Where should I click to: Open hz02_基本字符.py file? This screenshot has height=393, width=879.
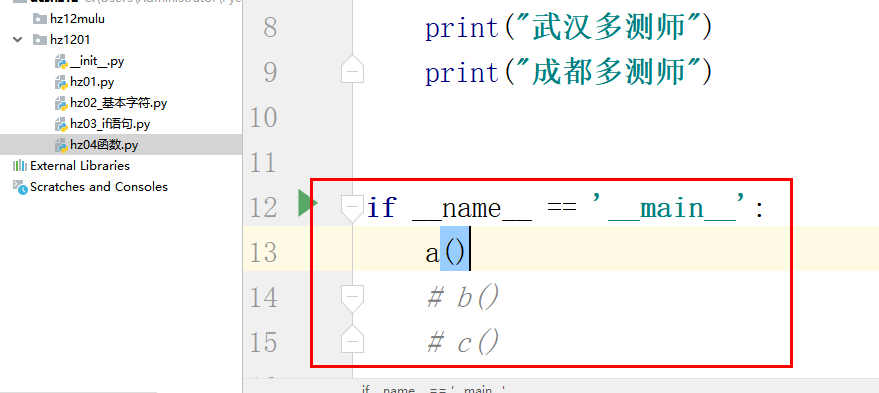click(x=118, y=103)
